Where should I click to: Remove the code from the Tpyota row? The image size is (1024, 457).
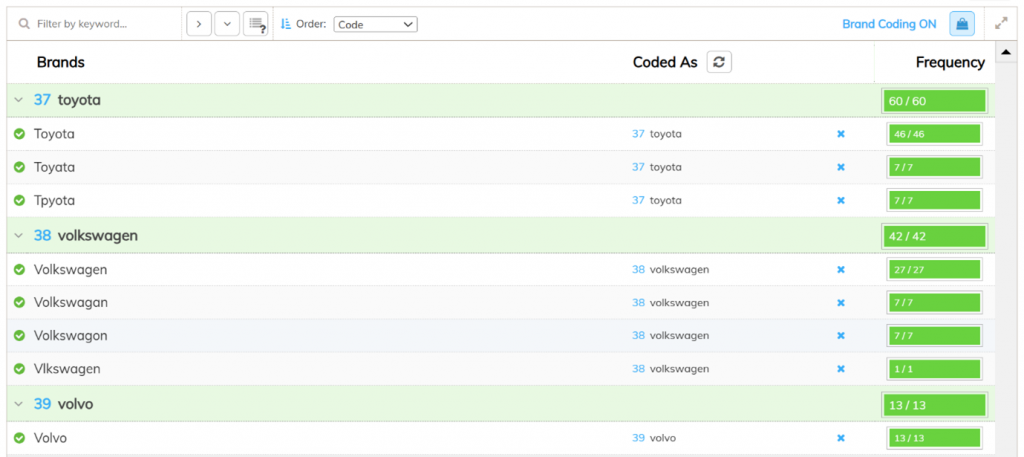[841, 200]
